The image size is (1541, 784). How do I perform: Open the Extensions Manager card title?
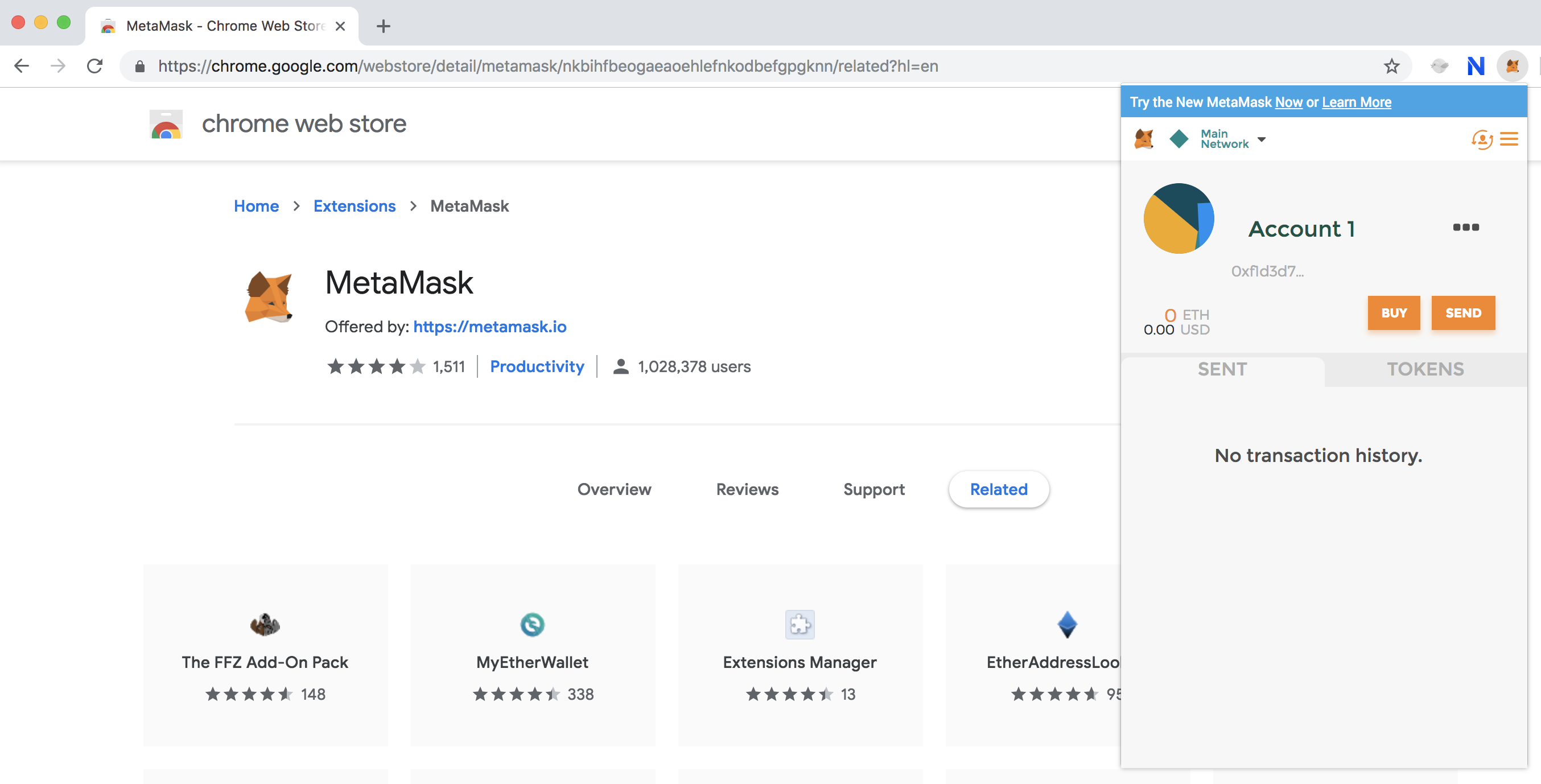(800, 663)
